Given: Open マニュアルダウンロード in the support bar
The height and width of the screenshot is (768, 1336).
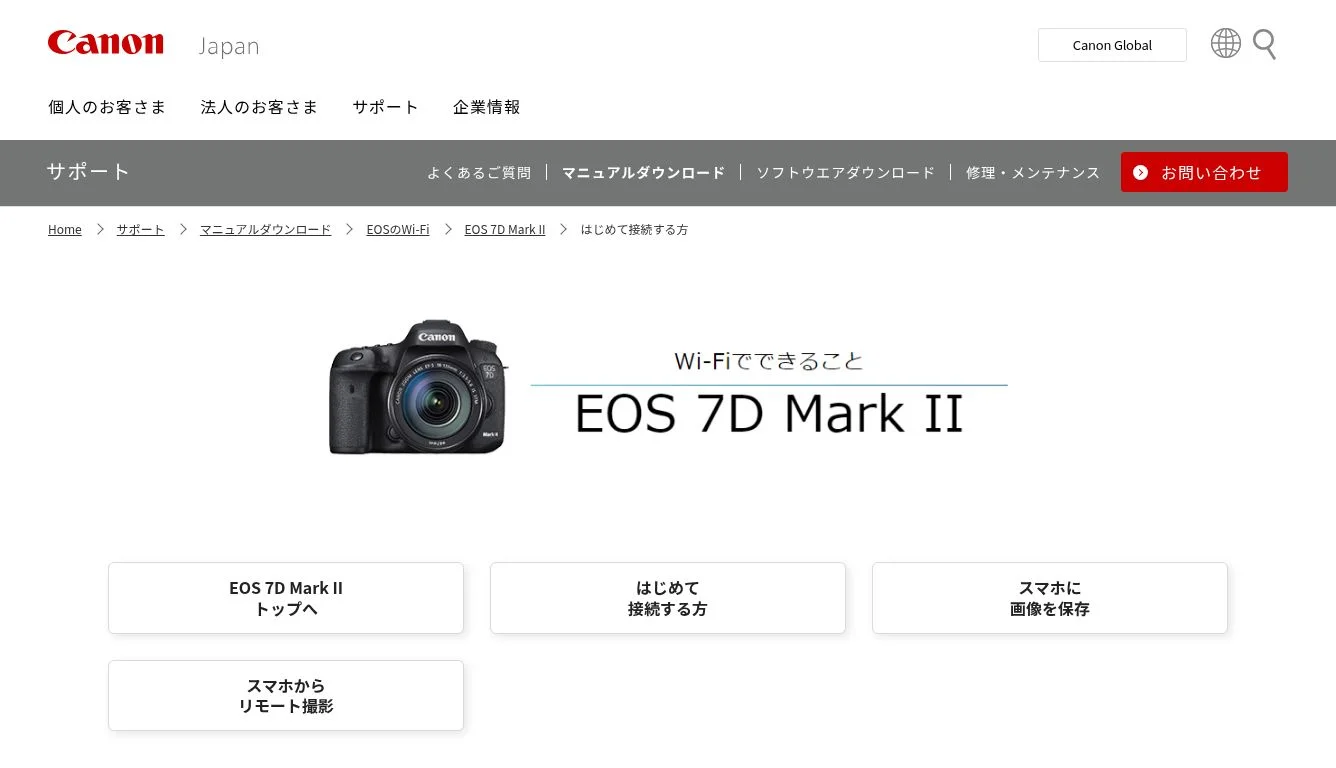Looking at the screenshot, I should pos(643,173).
